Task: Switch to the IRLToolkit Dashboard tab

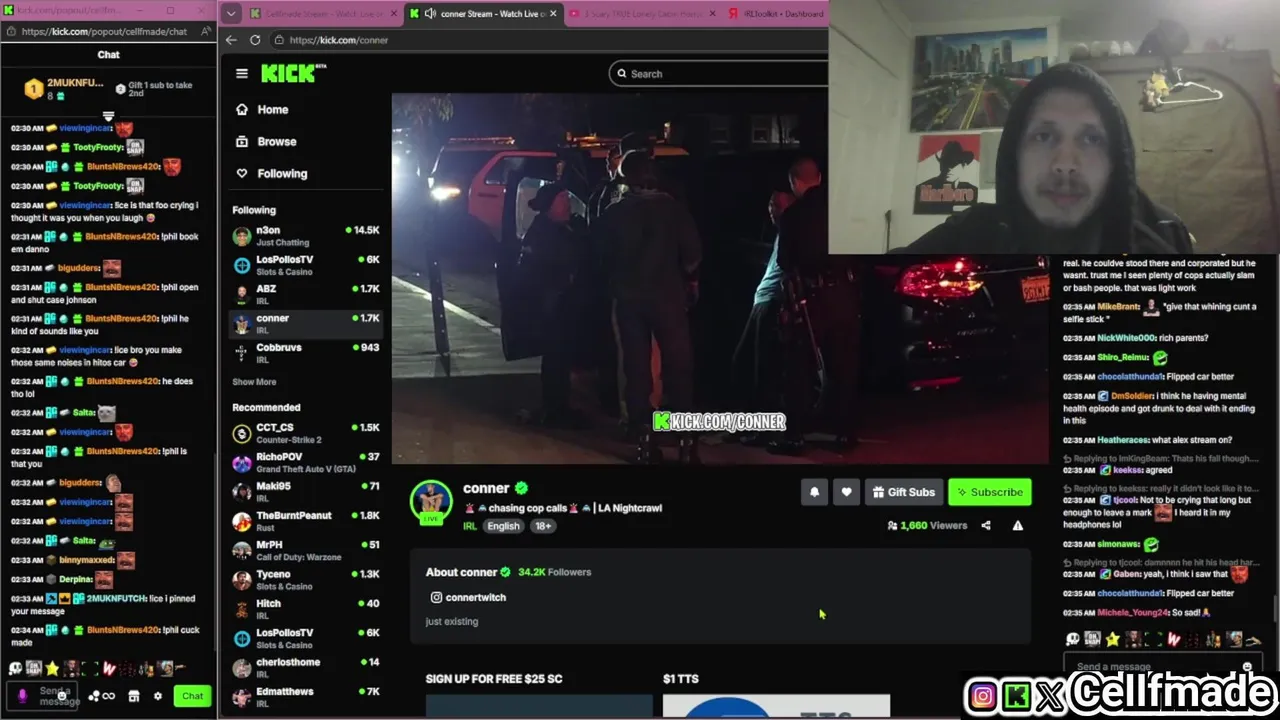Action: tap(775, 14)
